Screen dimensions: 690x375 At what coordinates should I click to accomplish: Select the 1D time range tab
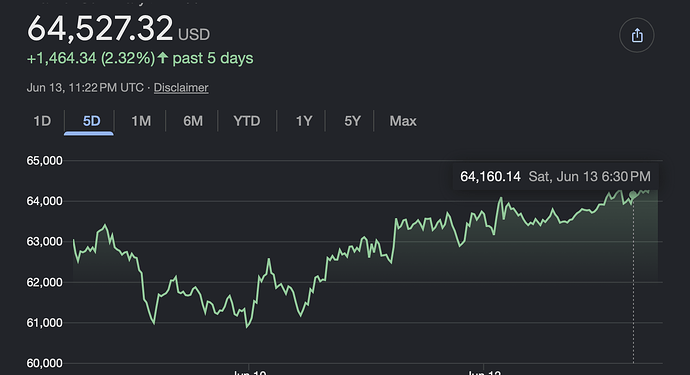tap(42, 121)
